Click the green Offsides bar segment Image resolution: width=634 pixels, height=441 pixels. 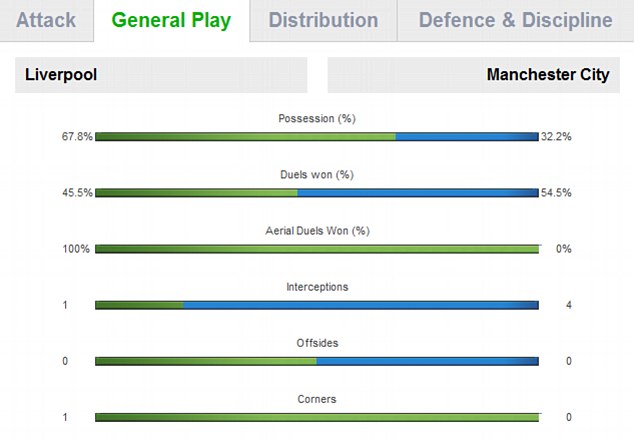(x=206, y=361)
